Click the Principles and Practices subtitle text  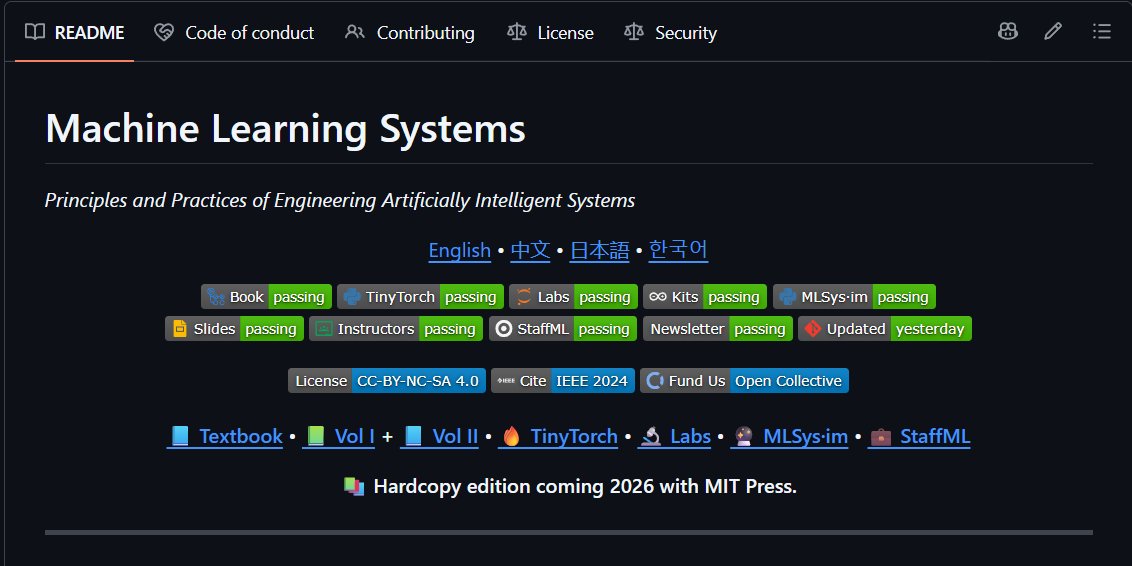click(x=340, y=201)
